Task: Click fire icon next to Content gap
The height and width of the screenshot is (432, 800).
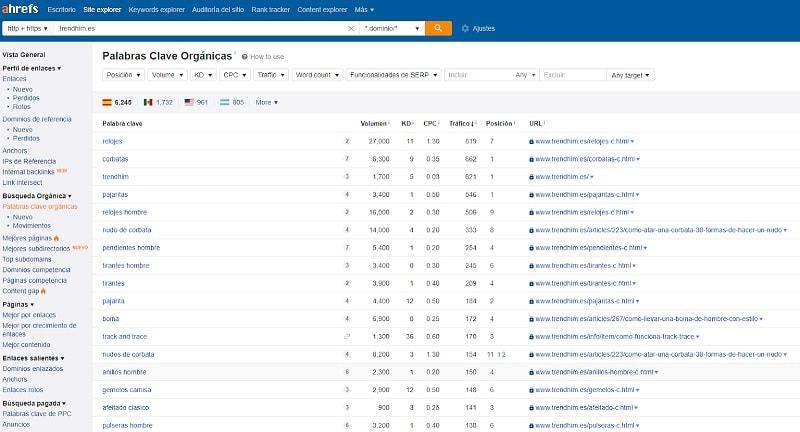Action: pyautogui.click(x=43, y=291)
